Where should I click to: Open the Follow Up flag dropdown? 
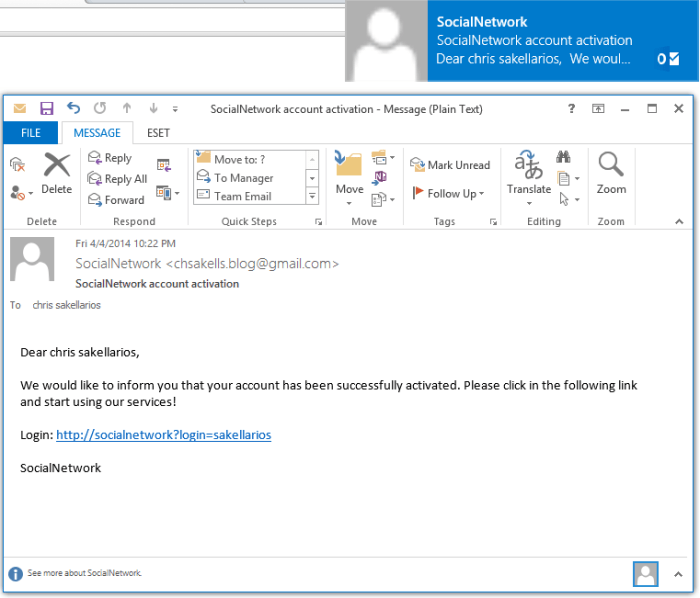pyautogui.click(x=448, y=193)
